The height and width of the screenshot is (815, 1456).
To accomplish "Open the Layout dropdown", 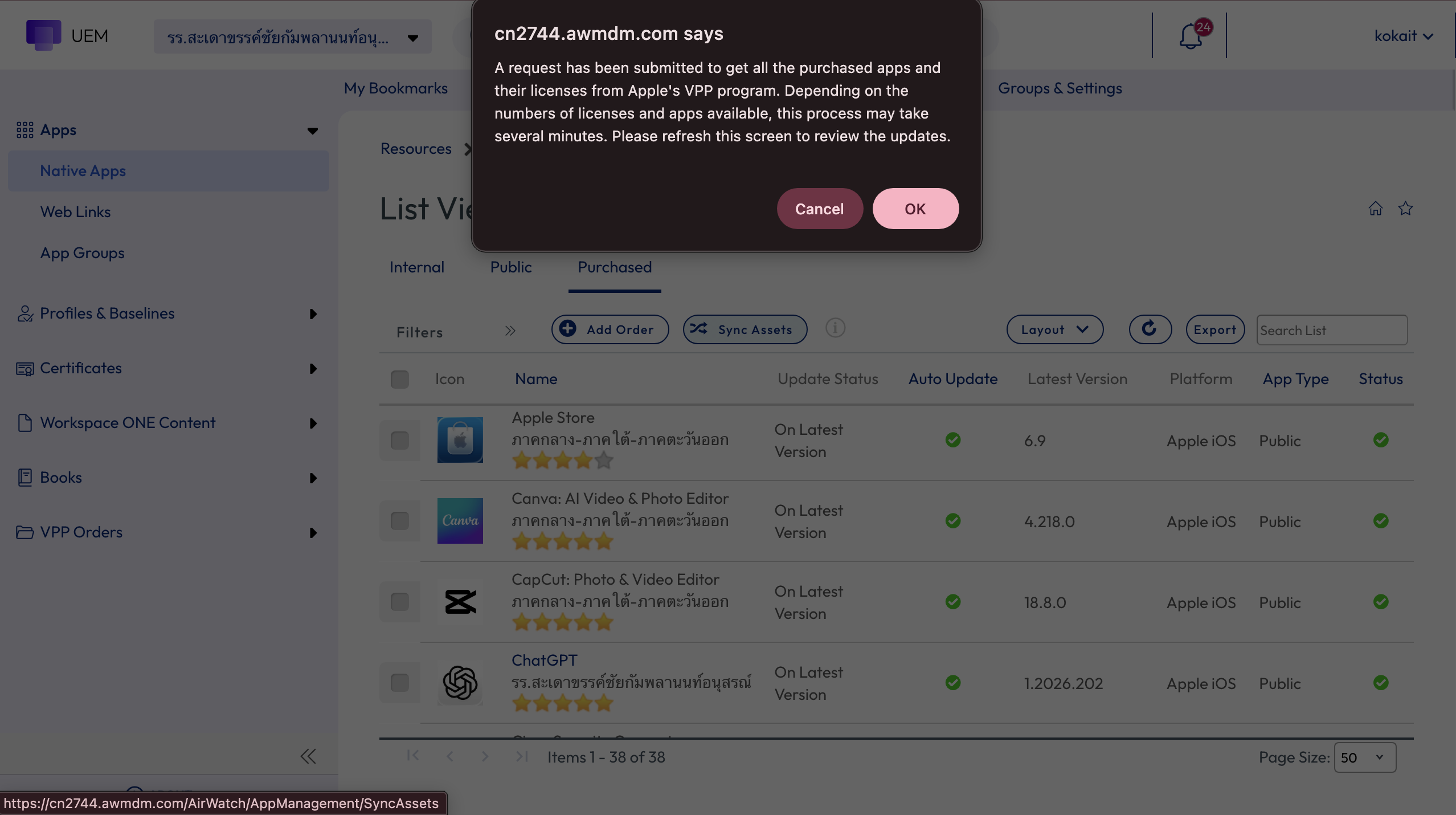I will pyautogui.click(x=1055, y=329).
